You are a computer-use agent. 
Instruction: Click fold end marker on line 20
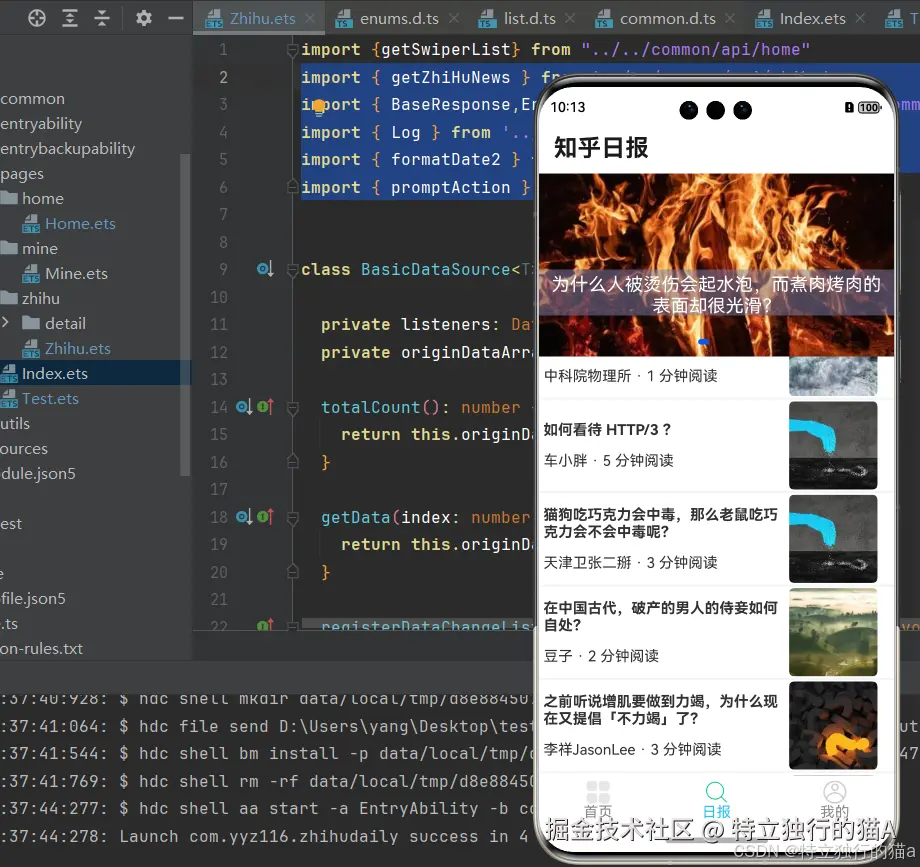point(292,571)
